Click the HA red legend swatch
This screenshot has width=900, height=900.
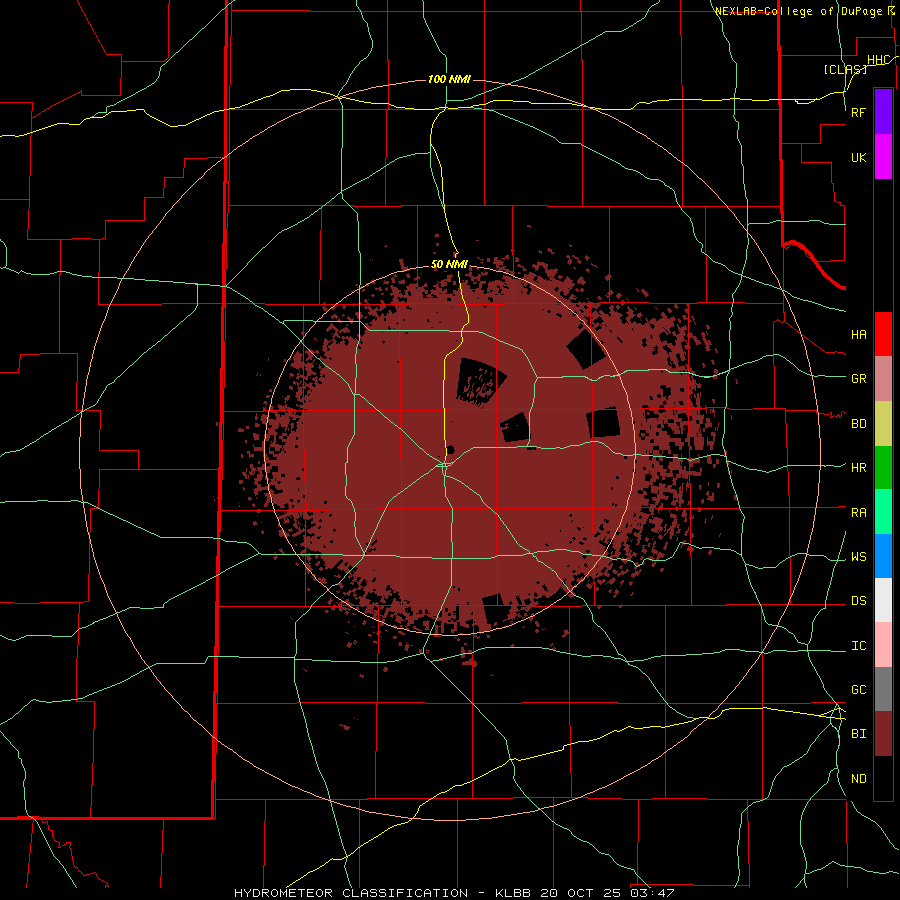(x=883, y=334)
